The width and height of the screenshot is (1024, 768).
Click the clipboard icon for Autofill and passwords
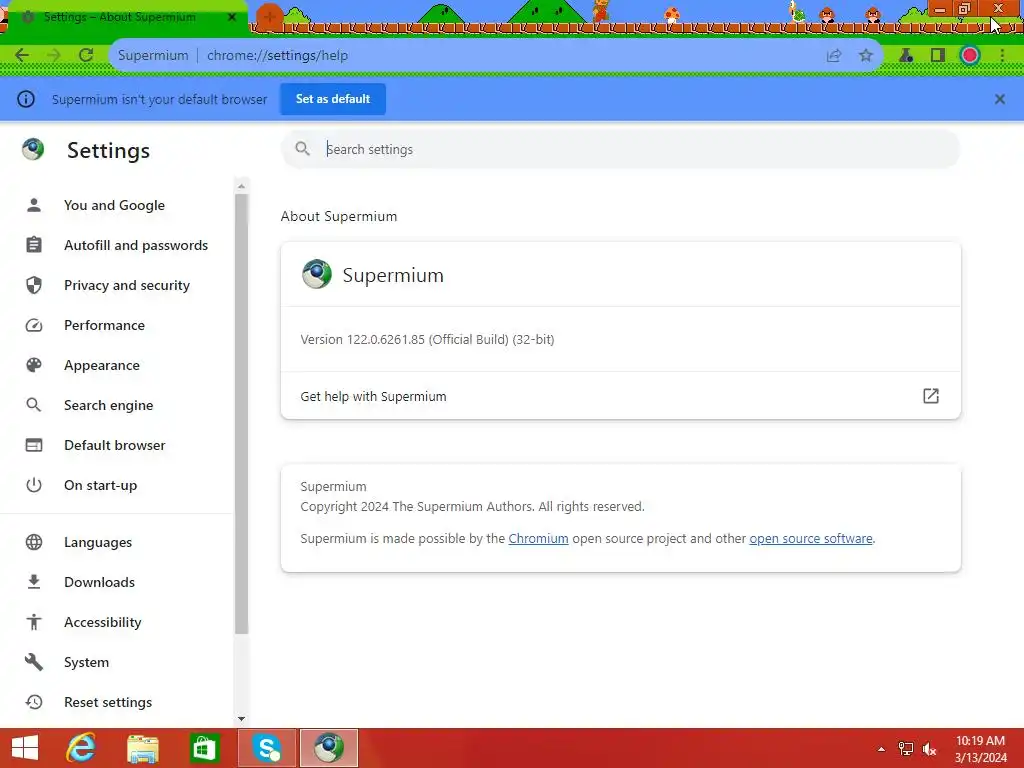[x=34, y=245]
